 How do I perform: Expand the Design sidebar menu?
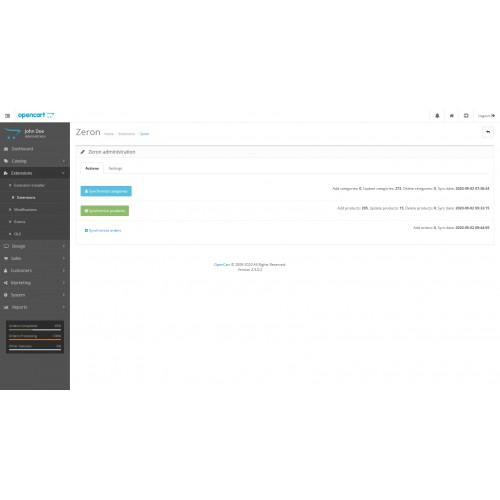coord(35,246)
